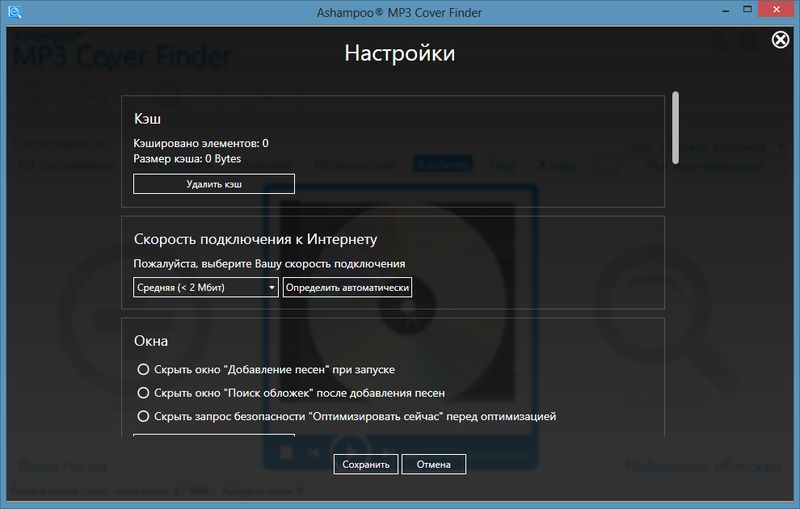
Task: Close the Ashampoo MP3 Cover Finder window
Action: click(777, 9)
